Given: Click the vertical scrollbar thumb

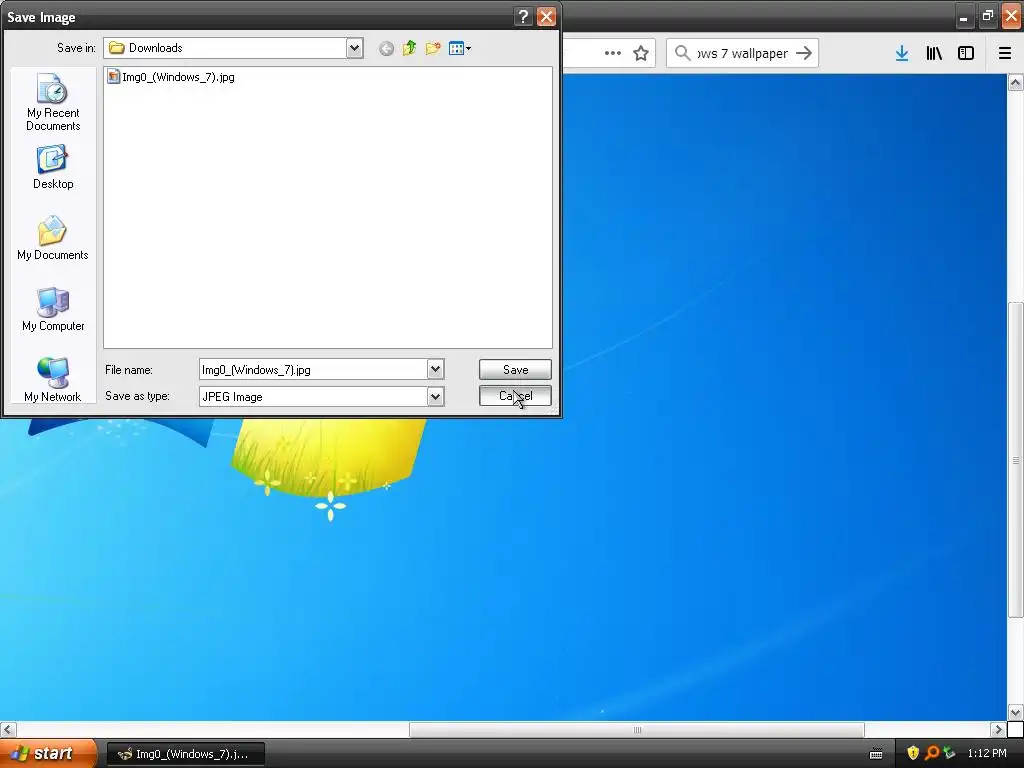Looking at the screenshot, I should pos(1016,460).
